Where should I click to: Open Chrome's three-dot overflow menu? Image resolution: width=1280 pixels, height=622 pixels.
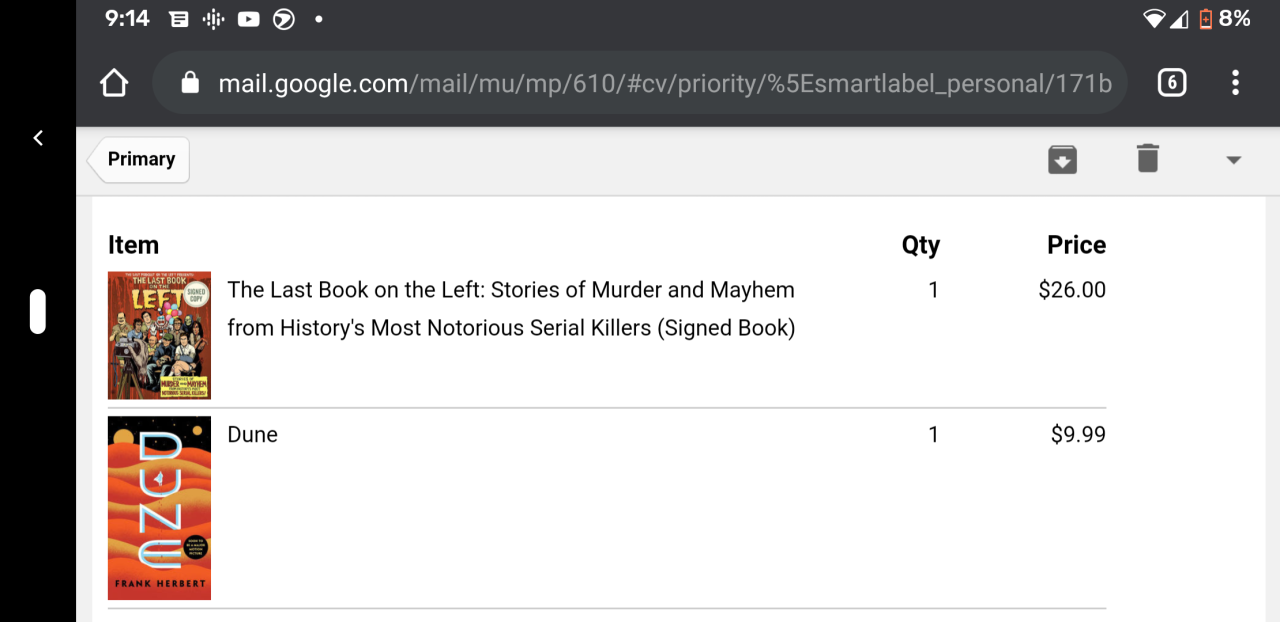(x=1236, y=82)
